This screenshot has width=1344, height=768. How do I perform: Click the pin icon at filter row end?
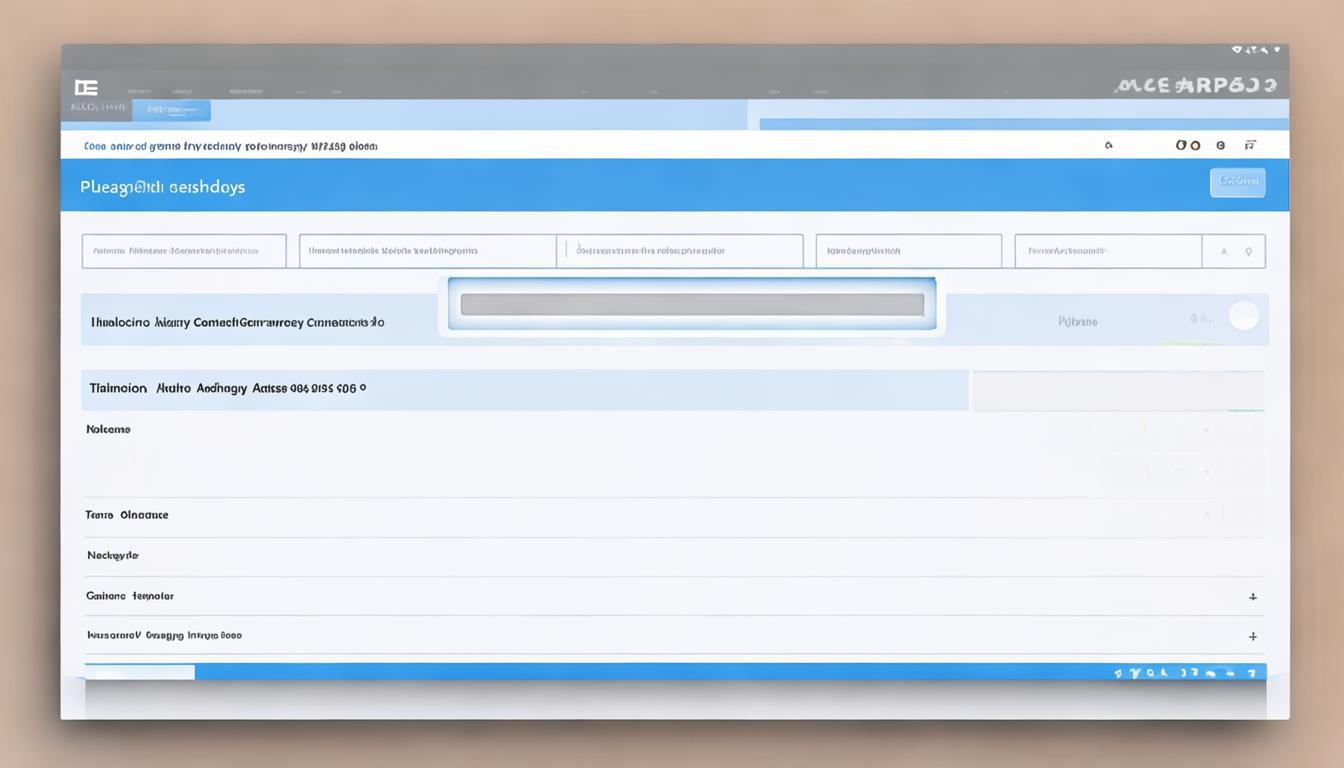(1248, 252)
